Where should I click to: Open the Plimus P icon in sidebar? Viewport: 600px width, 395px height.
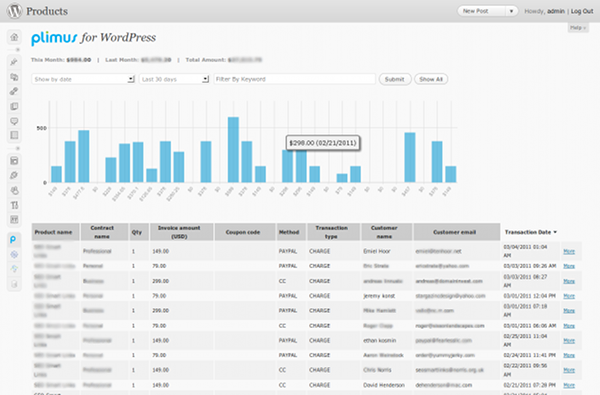tap(13, 240)
